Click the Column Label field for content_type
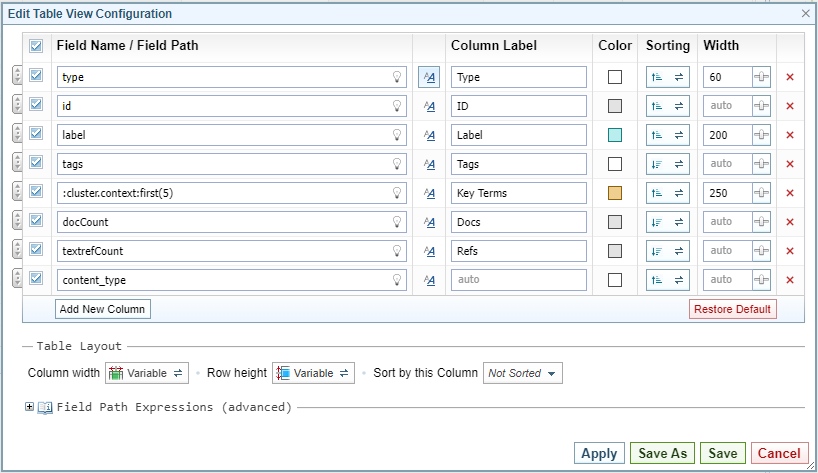The height and width of the screenshot is (473, 818). point(518,280)
